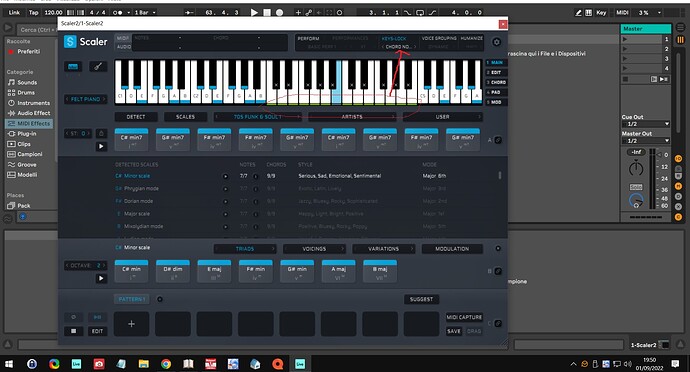
Task: Toggle VOICE GROUPING option
Action: pos(439,39)
